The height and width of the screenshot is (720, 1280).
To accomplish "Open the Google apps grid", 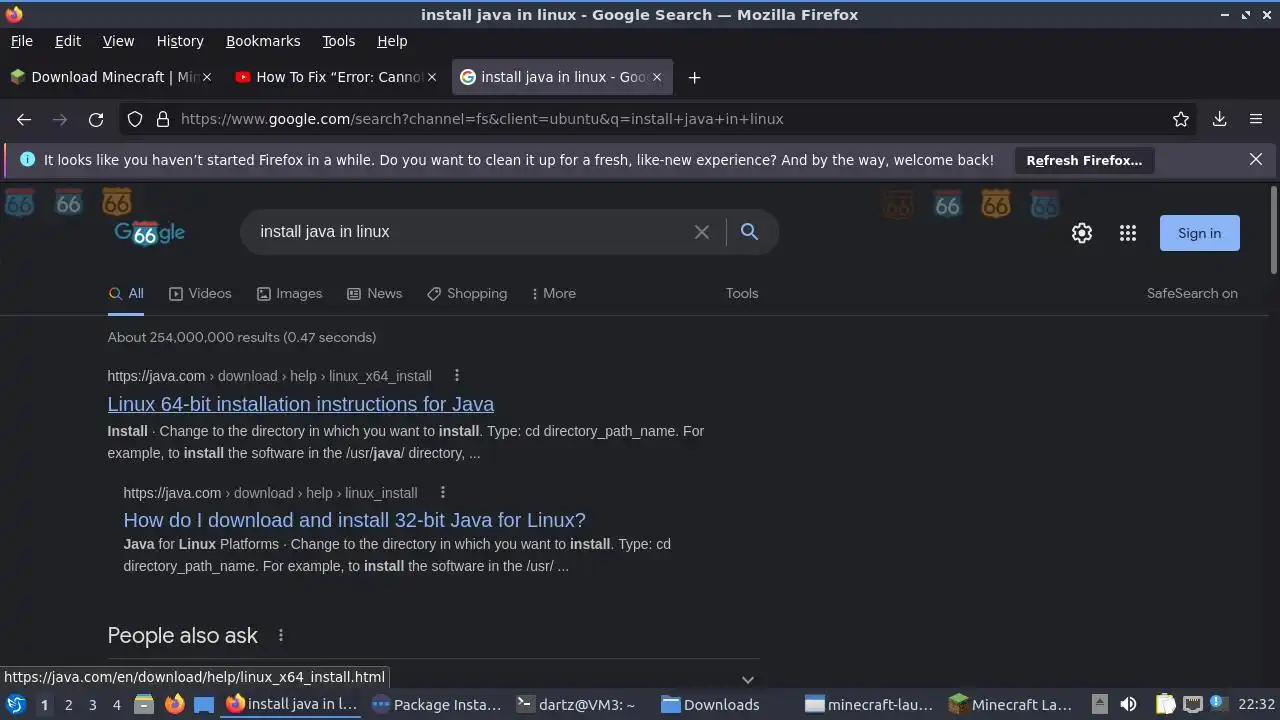I will (x=1128, y=233).
